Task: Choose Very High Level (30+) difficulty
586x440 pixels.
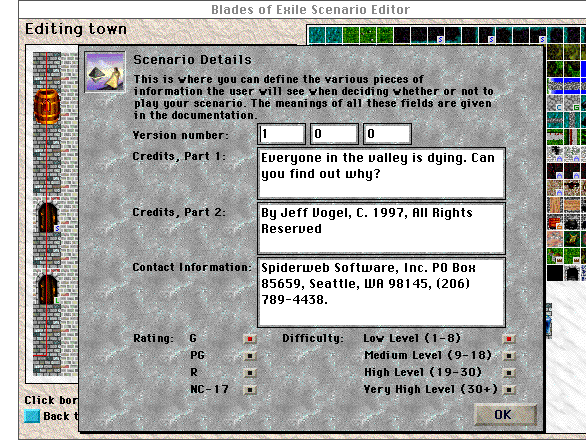Action: coord(509,390)
